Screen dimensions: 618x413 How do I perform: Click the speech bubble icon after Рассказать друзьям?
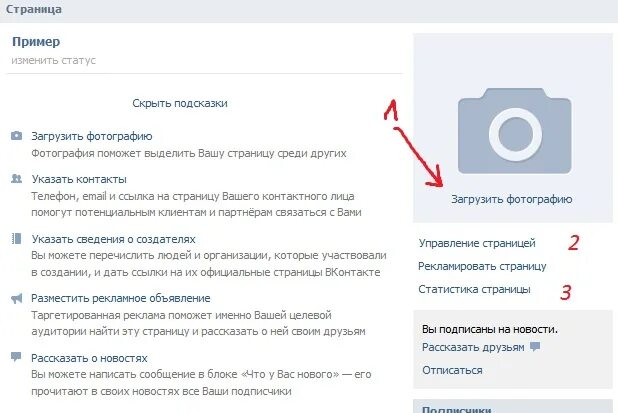[x=535, y=347]
